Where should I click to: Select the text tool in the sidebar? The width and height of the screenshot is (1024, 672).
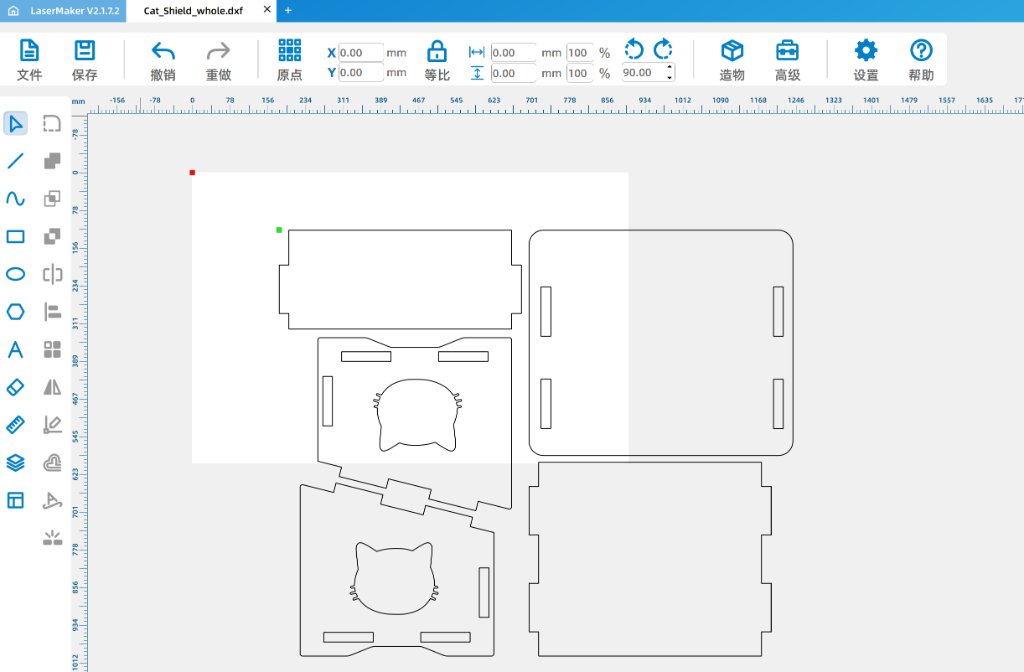tap(14, 349)
